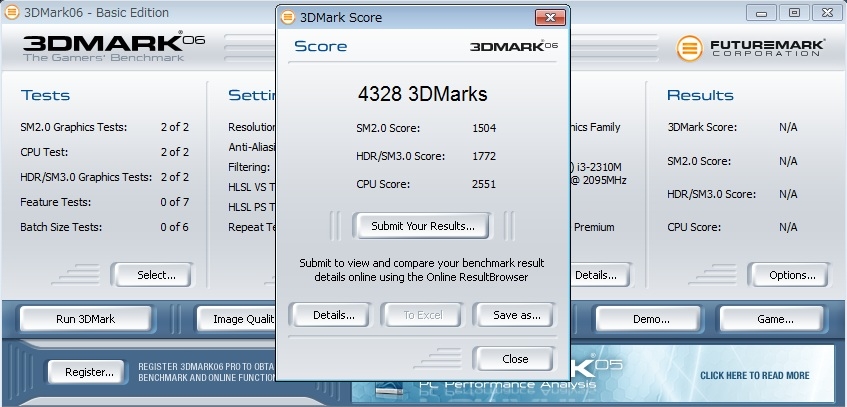Click the 'Click here to read more' banner link

pyautogui.click(x=755, y=375)
